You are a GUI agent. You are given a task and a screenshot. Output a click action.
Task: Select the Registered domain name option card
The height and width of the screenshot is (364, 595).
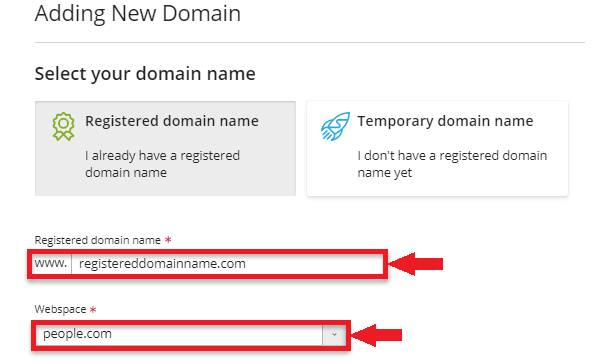[x=165, y=148]
